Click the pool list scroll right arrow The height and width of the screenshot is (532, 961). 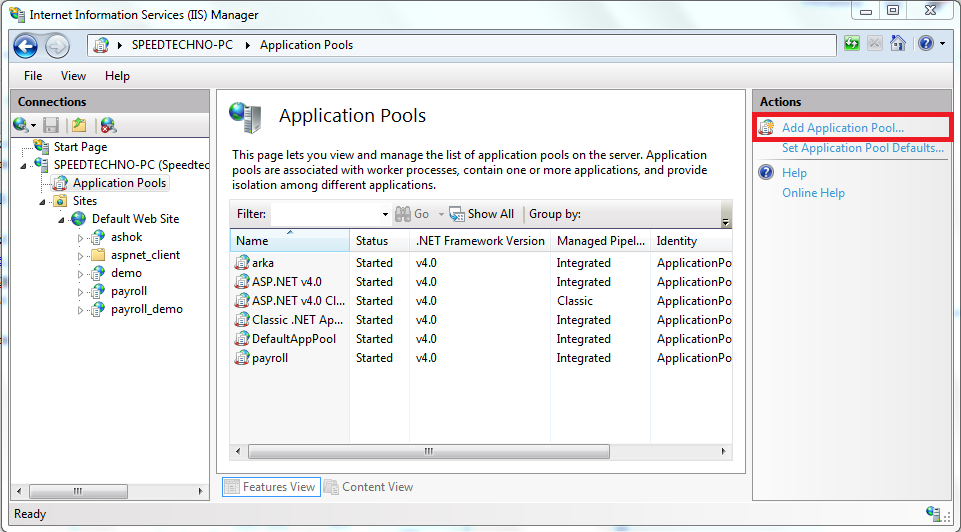(724, 452)
